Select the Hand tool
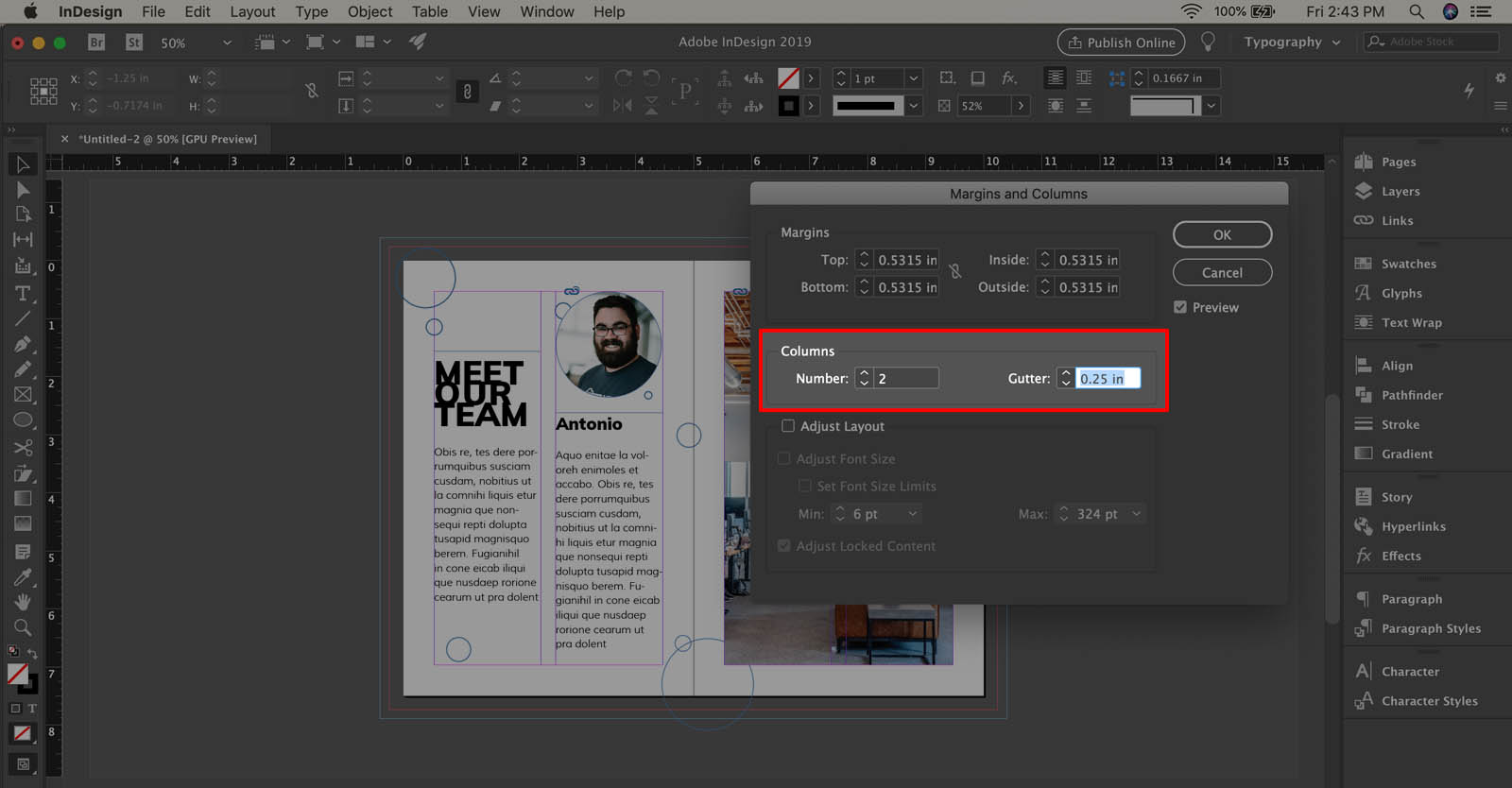Screen dimensions: 1512x788 coord(23,602)
